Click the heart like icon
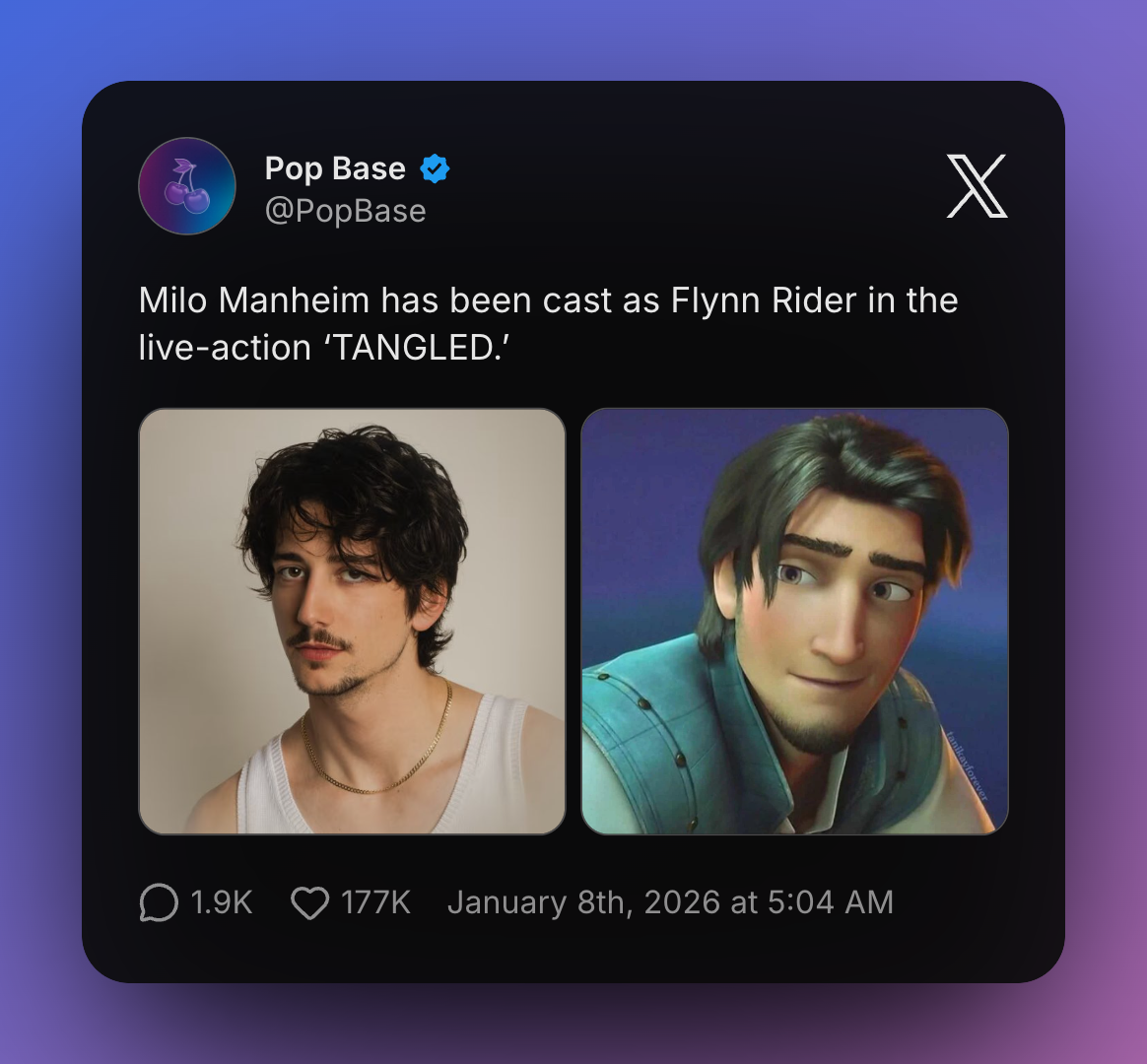 (310, 902)
